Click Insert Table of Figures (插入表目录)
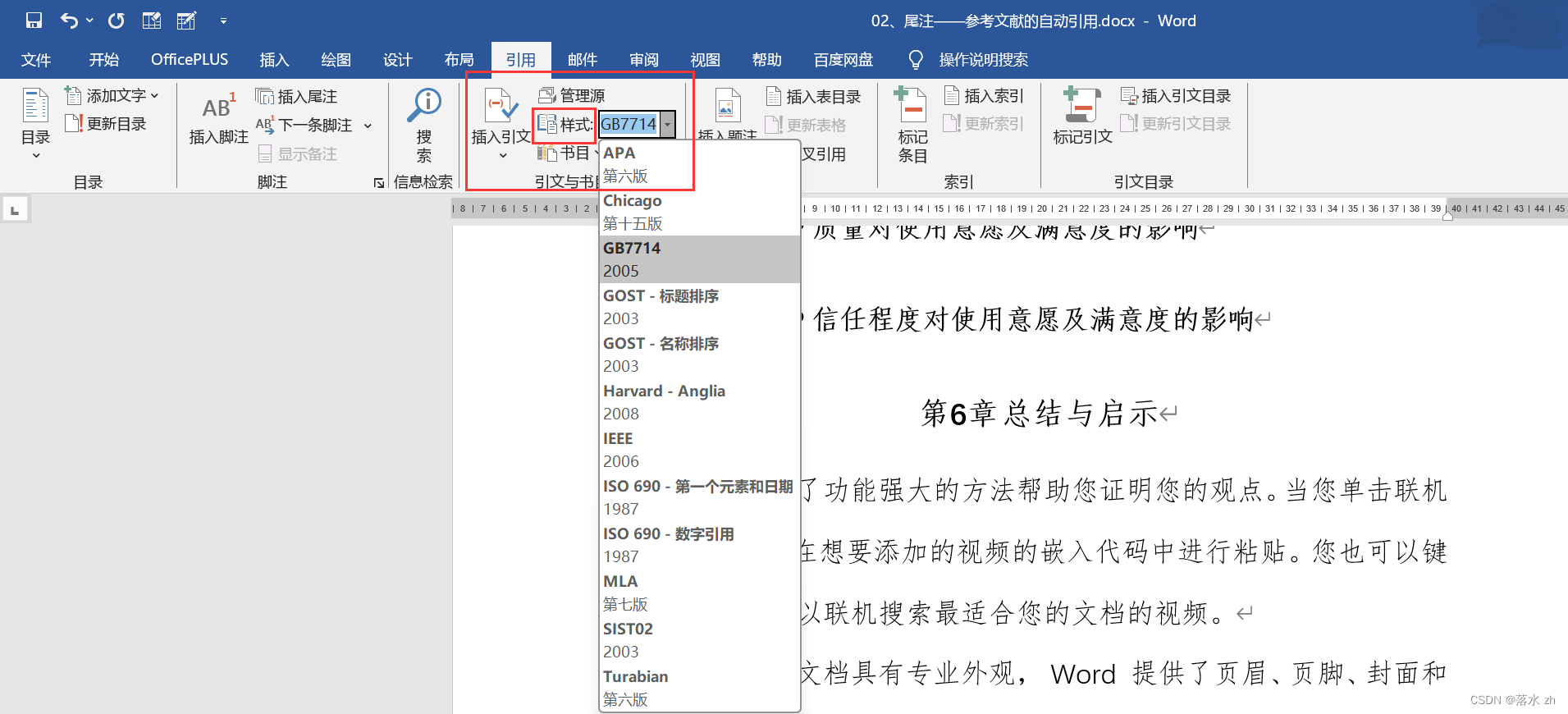The width and height of the screenshot is (1568, 714). tap(813, 97)
